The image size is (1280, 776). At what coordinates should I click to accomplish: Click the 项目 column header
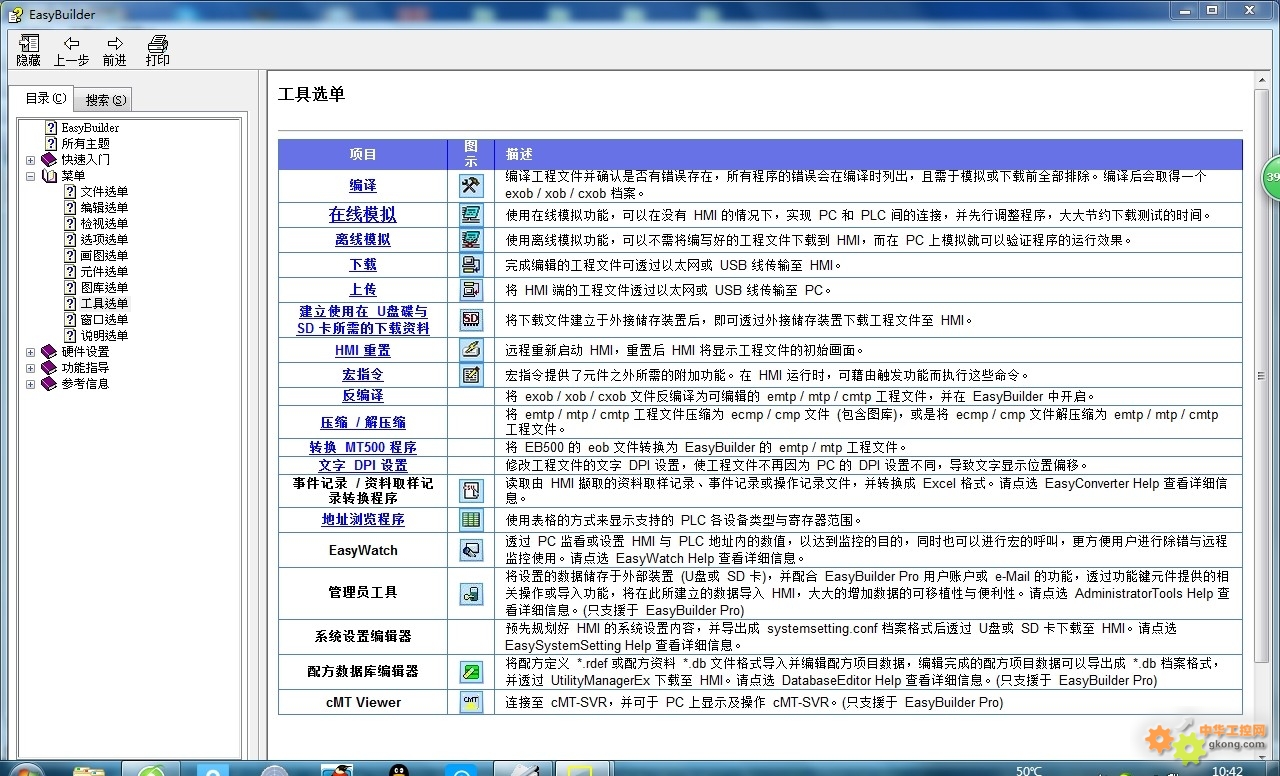(363, 155)
